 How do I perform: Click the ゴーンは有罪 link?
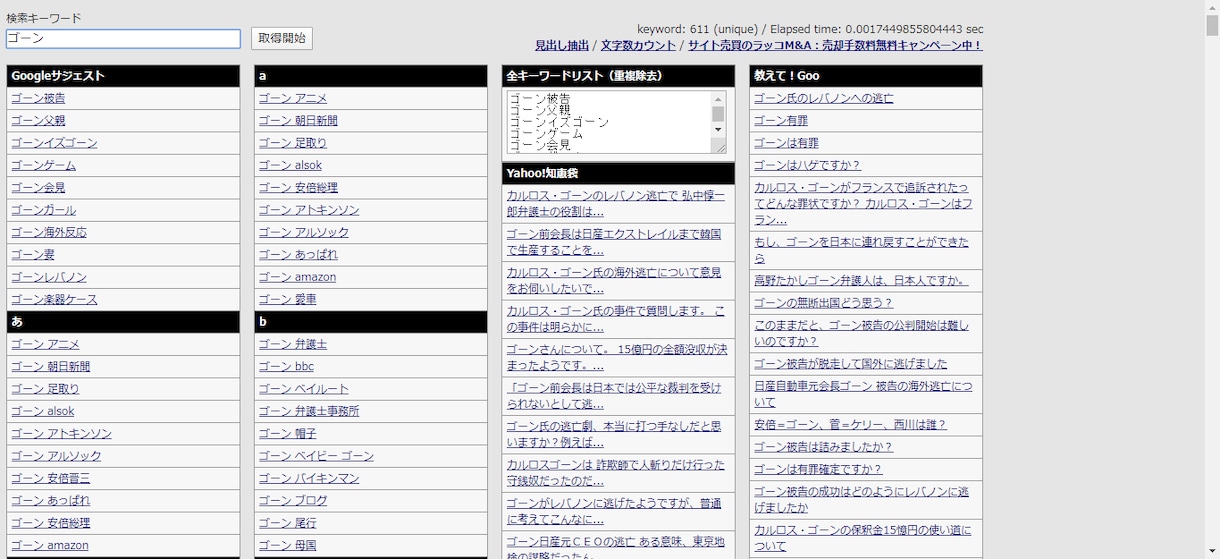[x=787, y=143]
